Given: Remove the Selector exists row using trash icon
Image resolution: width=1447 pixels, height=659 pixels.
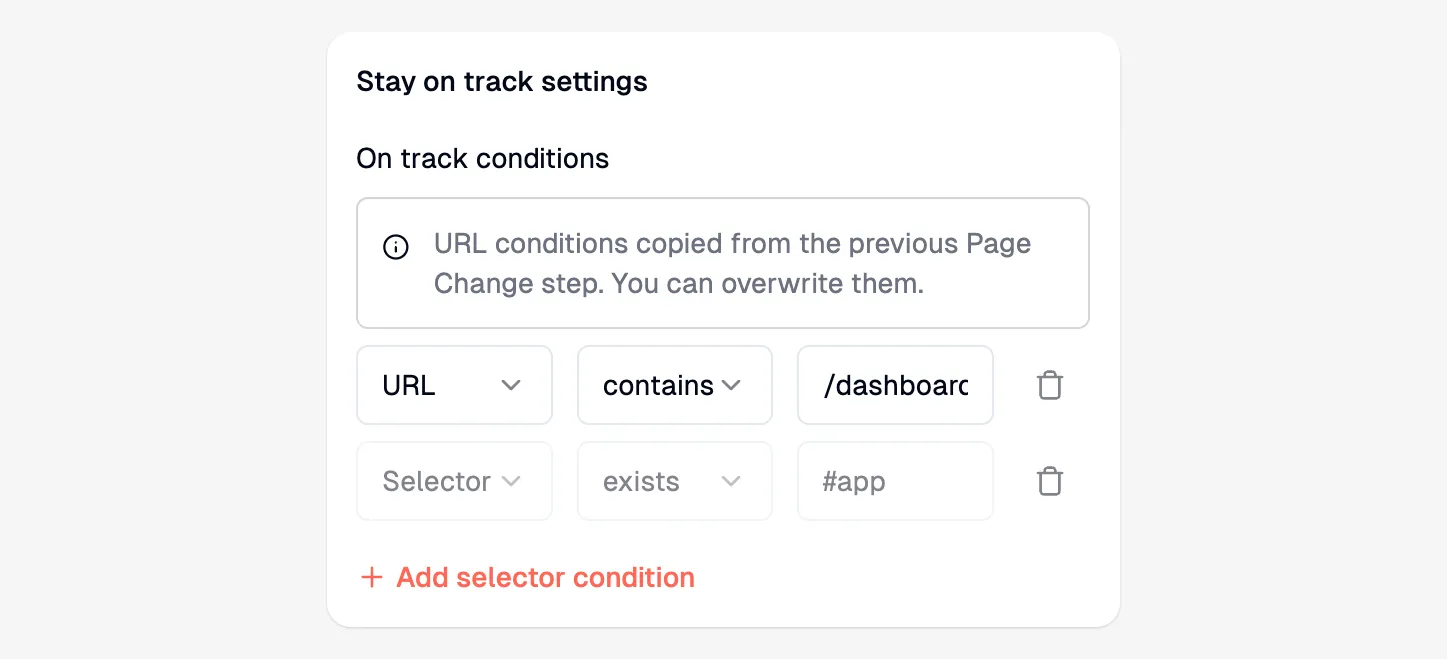Looking at the screenshot, I should (x=1049, y=481).
